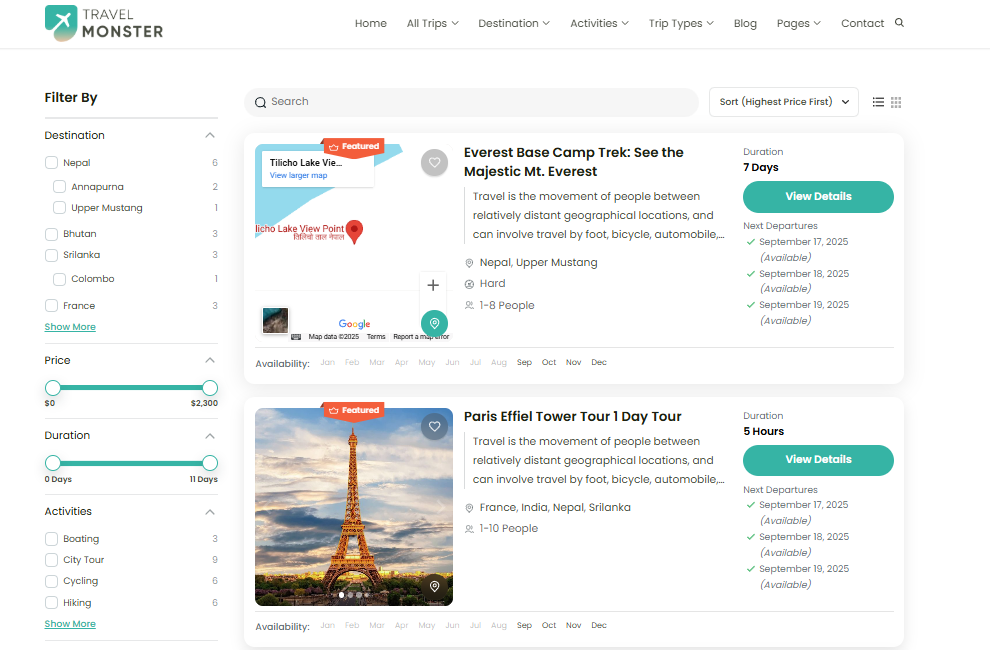990x650 pixels.
Task: Open the All Trips menu
Action: (432, 24)
